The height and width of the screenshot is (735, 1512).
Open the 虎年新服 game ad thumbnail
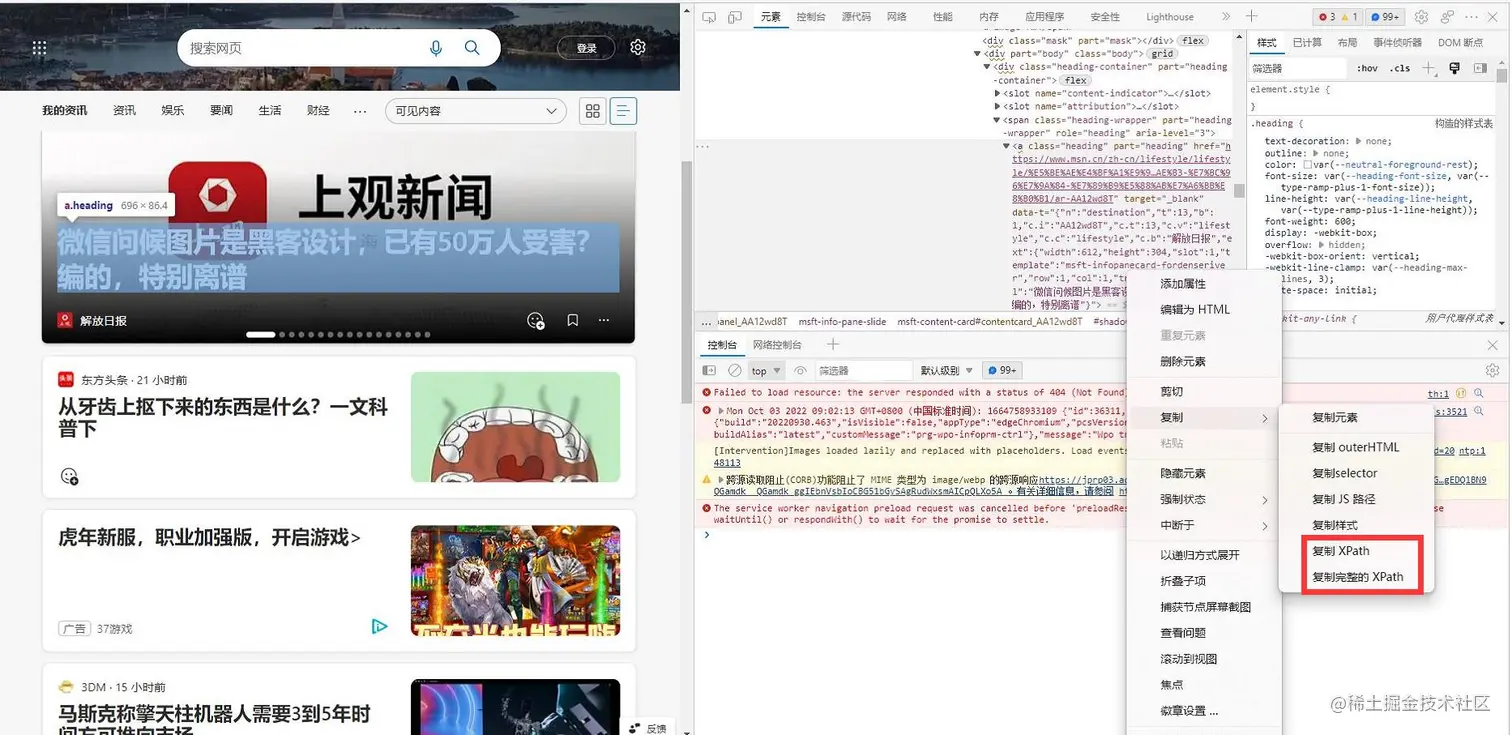click(x=515, y=581)
